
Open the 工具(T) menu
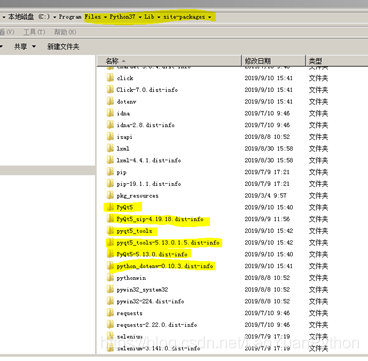tap(34, 32)
